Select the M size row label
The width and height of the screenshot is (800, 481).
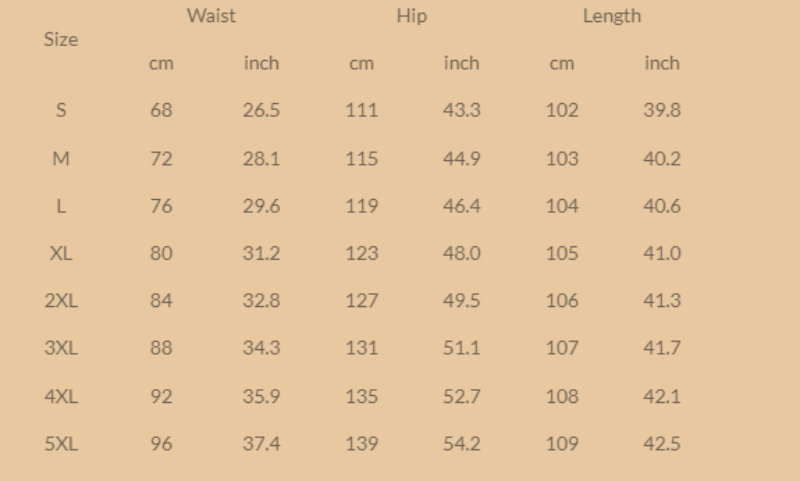pyautogui.click(x=61, y=158)
